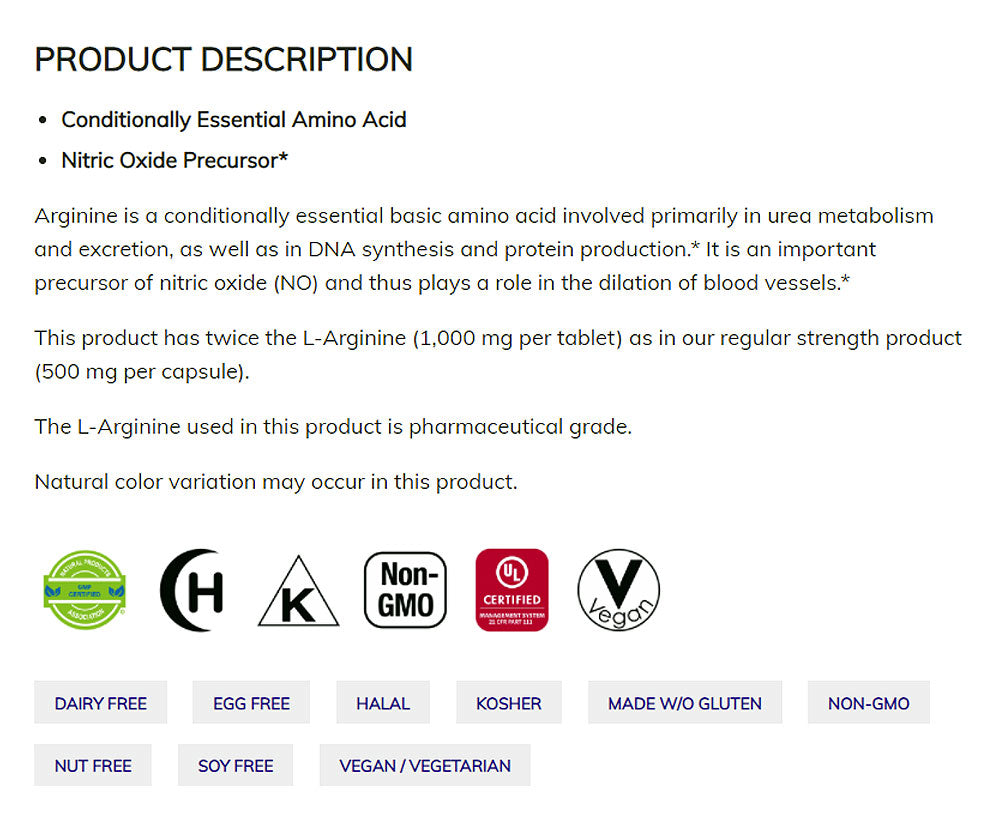This screenshot has height=829, width=1000.
Task: Choose the Non-GMO text tag
Action: pyautogui.click(x=869, y=703)
